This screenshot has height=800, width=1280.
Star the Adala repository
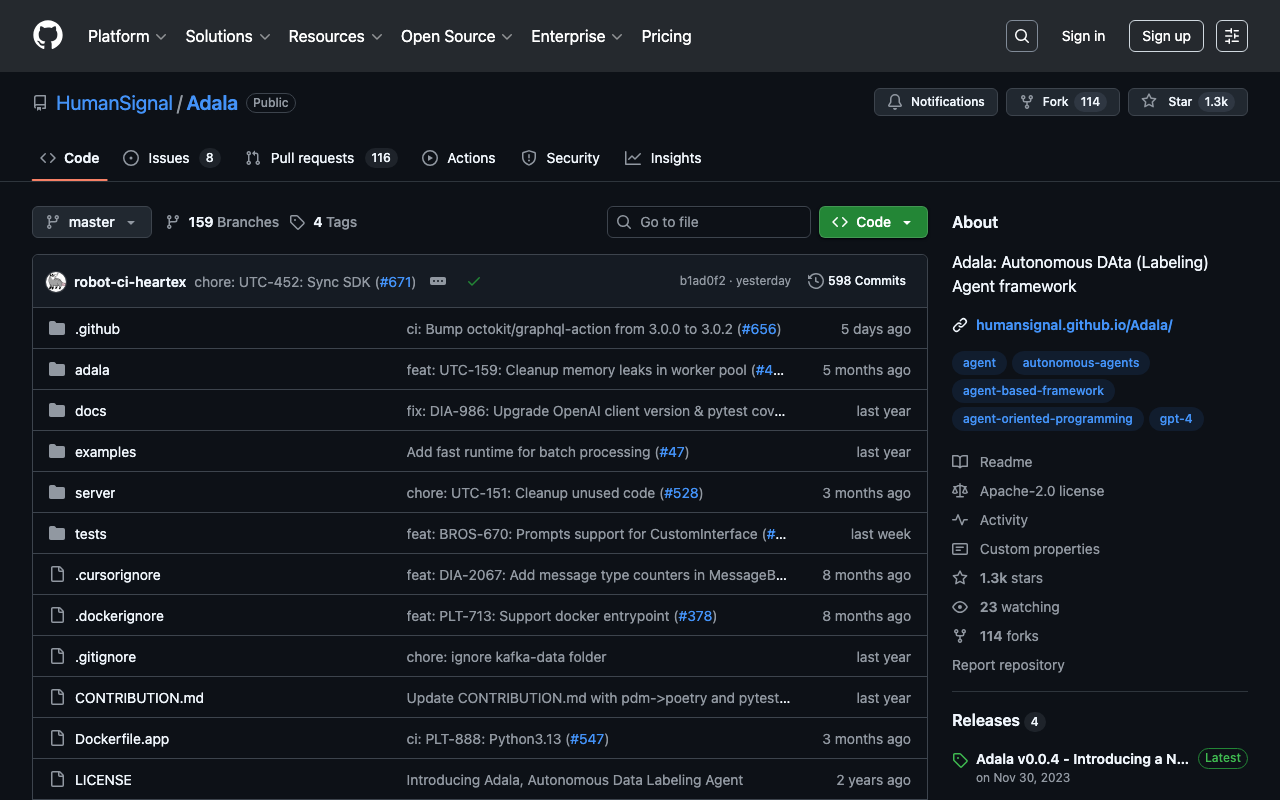click(x=1168, y=102)
